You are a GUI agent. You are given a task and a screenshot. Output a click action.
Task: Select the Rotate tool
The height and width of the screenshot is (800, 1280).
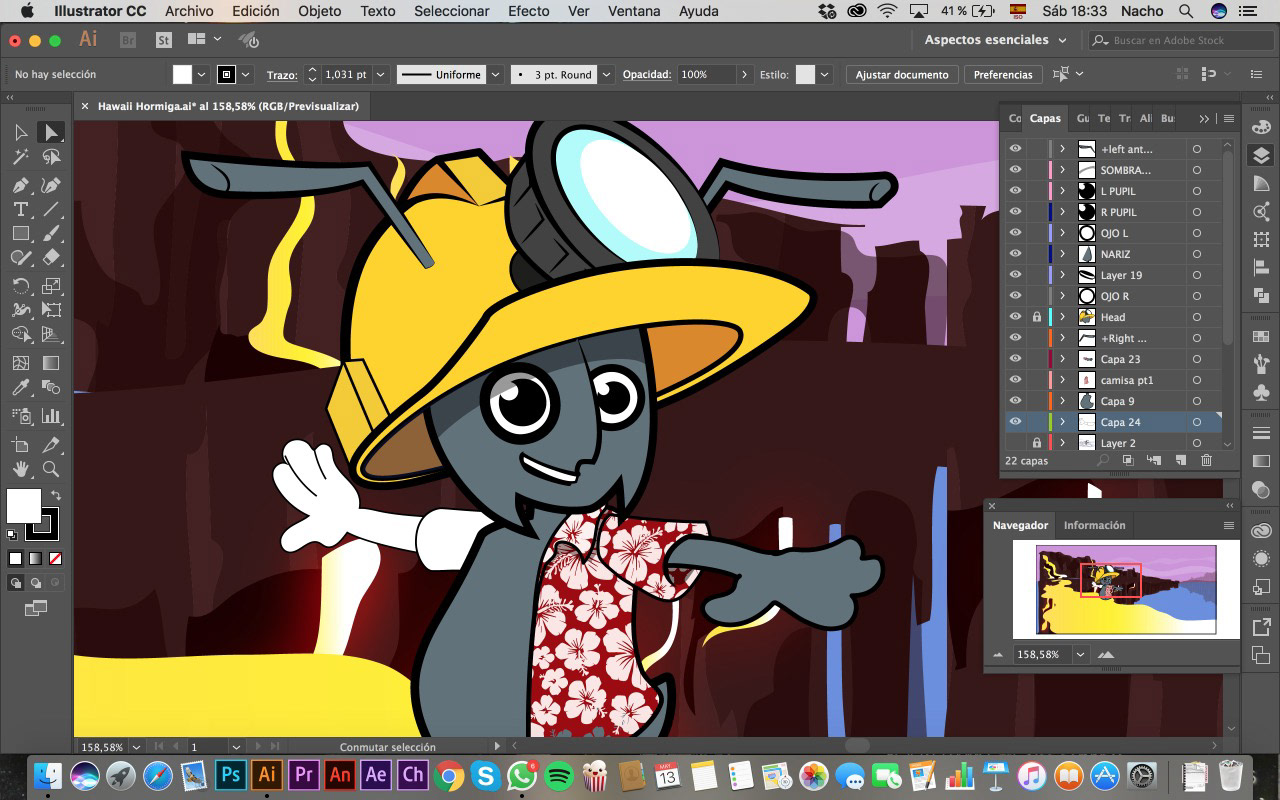coord(20,286)
